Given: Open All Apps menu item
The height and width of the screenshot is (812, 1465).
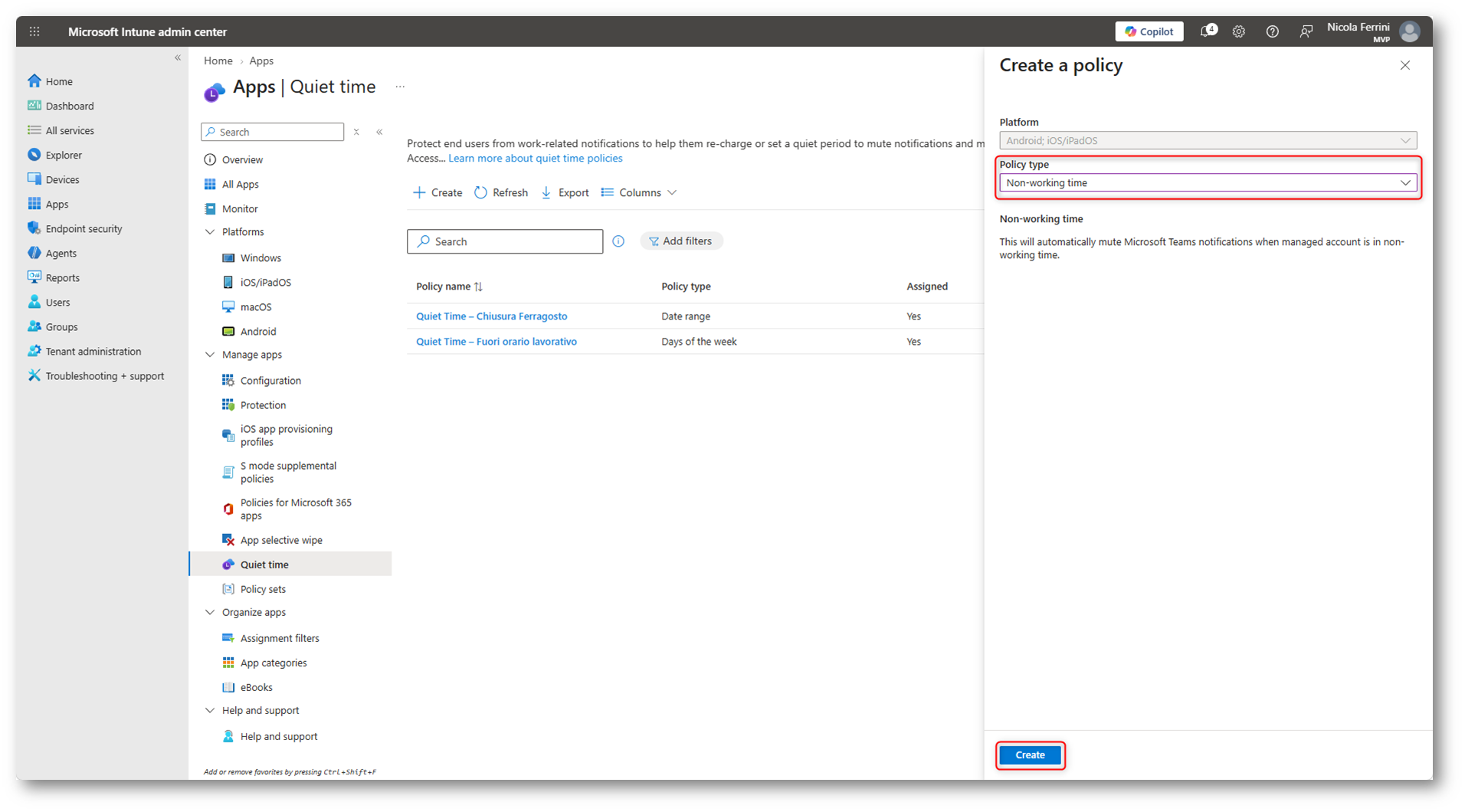Looking at the screenshot, I should 240,184.
